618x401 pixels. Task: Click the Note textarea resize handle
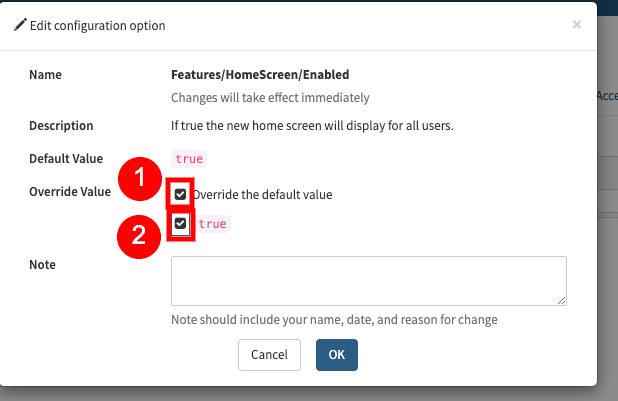tap(562, 300)
